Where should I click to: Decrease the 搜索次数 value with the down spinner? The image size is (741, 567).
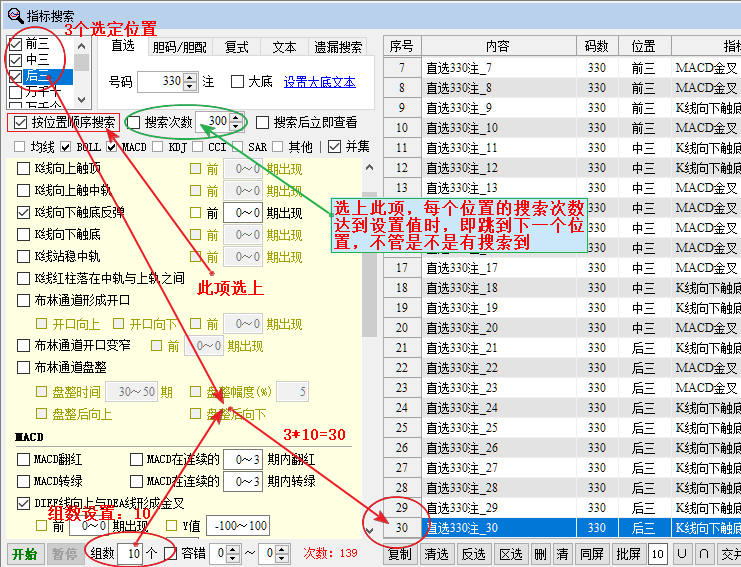236,127
